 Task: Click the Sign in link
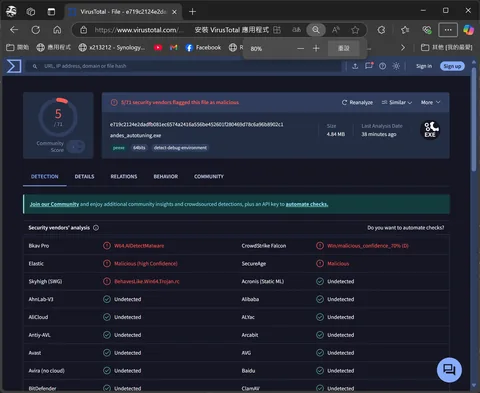tap(424, 66)
